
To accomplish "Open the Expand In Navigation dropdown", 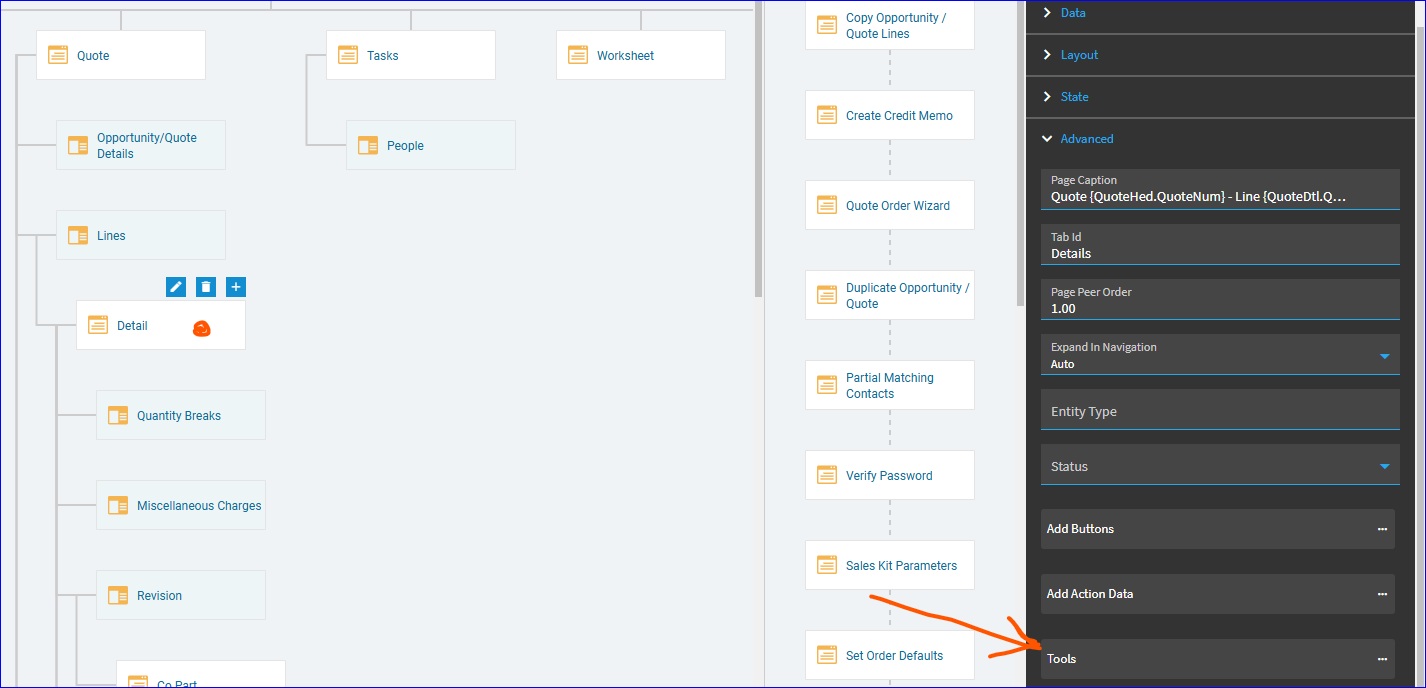I will (x=1384, y=356).
